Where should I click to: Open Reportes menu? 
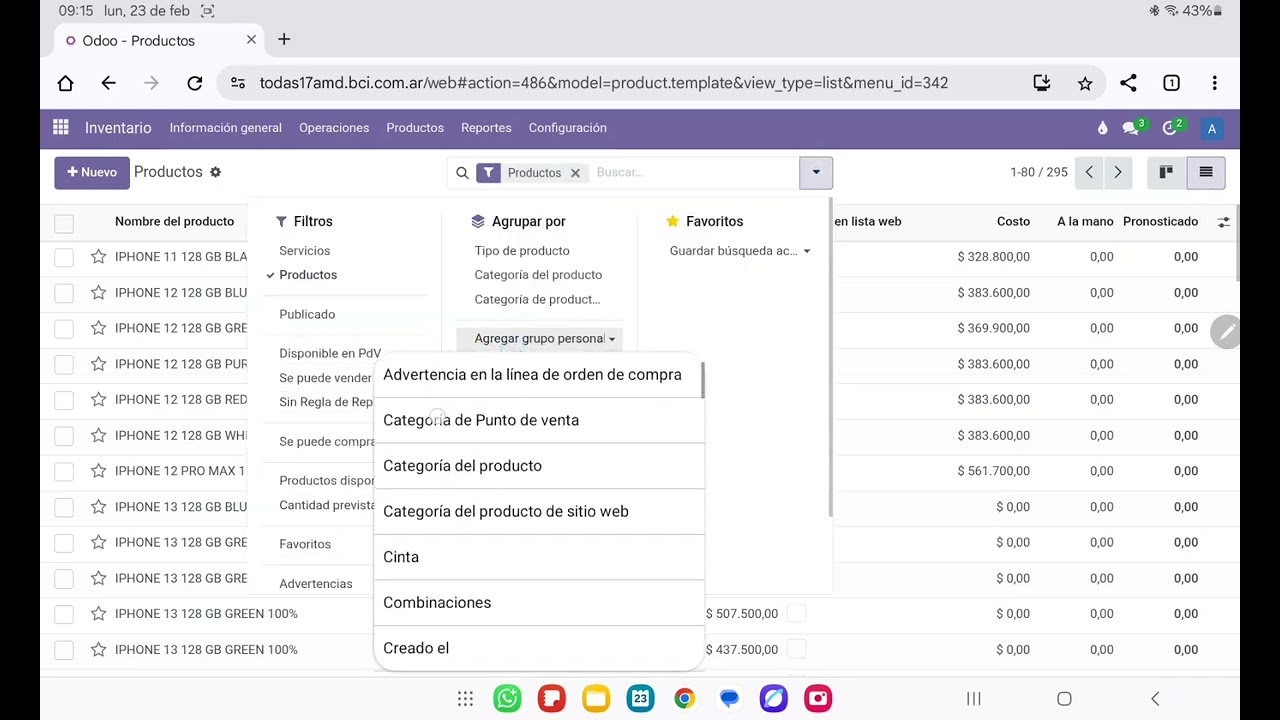coord(486,128)
